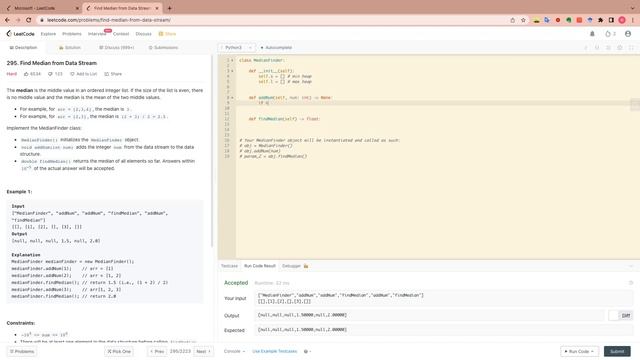Open the Chrome tab search chevron
This screenshot has height=360, width=640.
(632, 8)
